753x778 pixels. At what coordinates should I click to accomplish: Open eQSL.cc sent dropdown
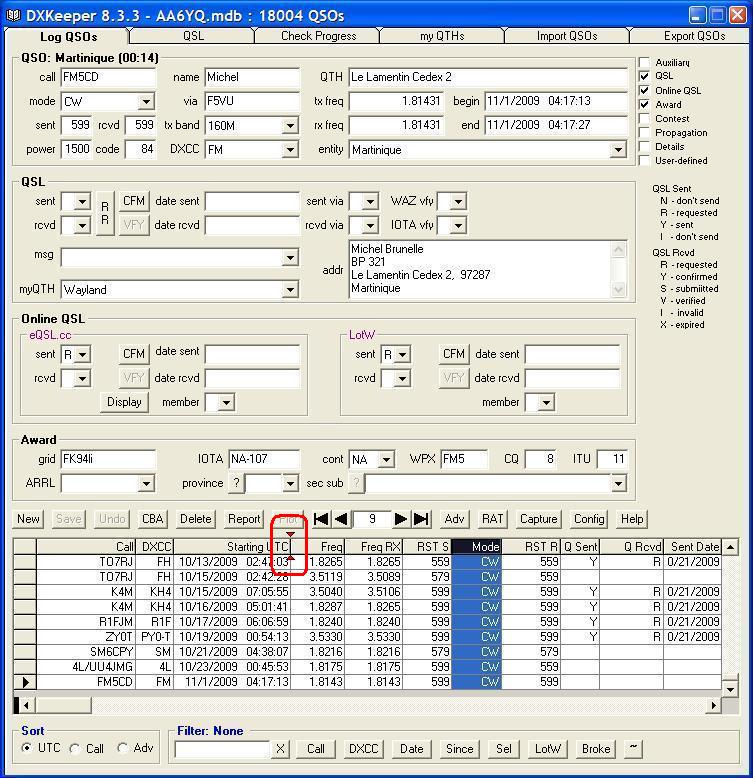click(x=82, y=354)
